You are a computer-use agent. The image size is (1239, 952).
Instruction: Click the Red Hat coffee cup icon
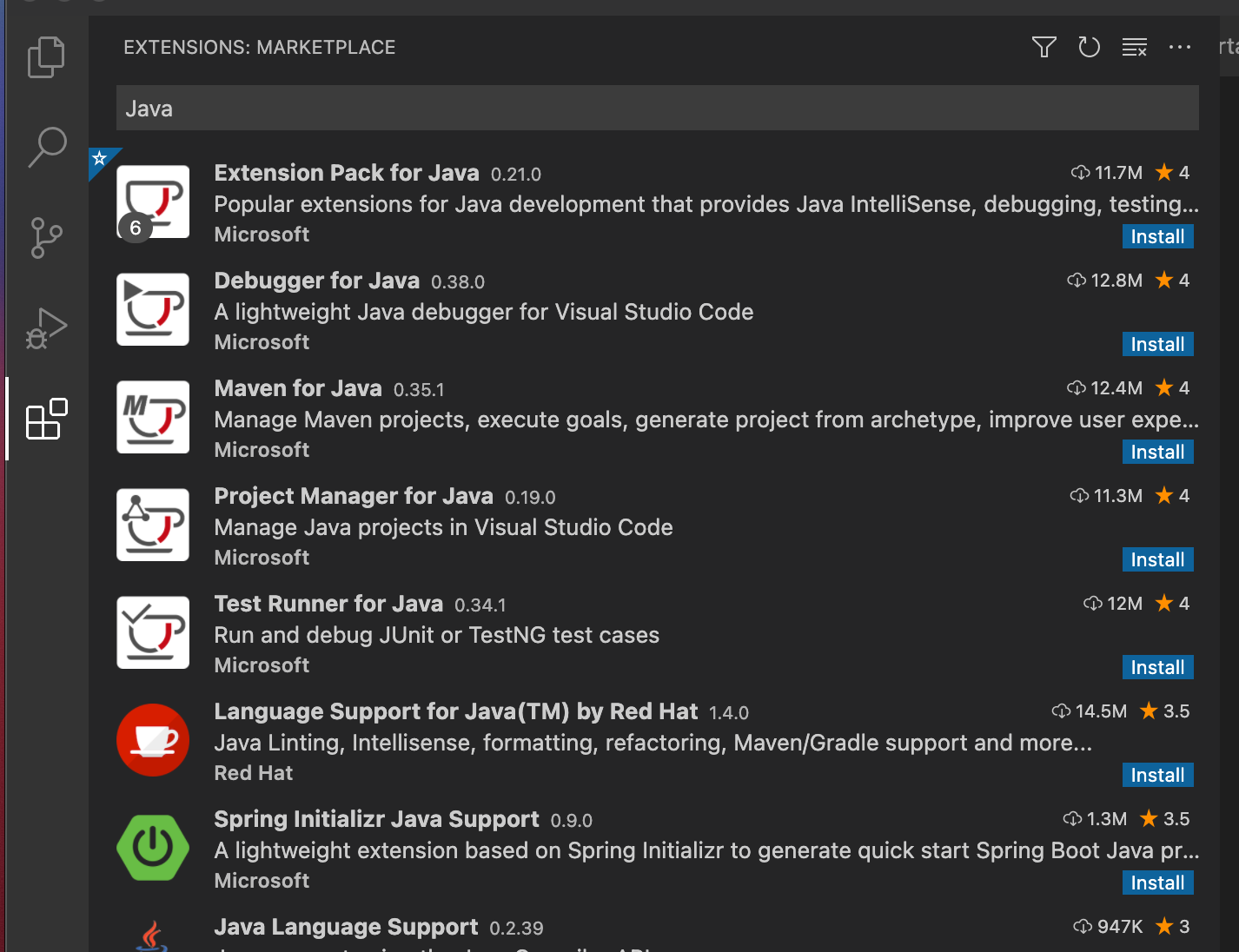click(153, 739)
